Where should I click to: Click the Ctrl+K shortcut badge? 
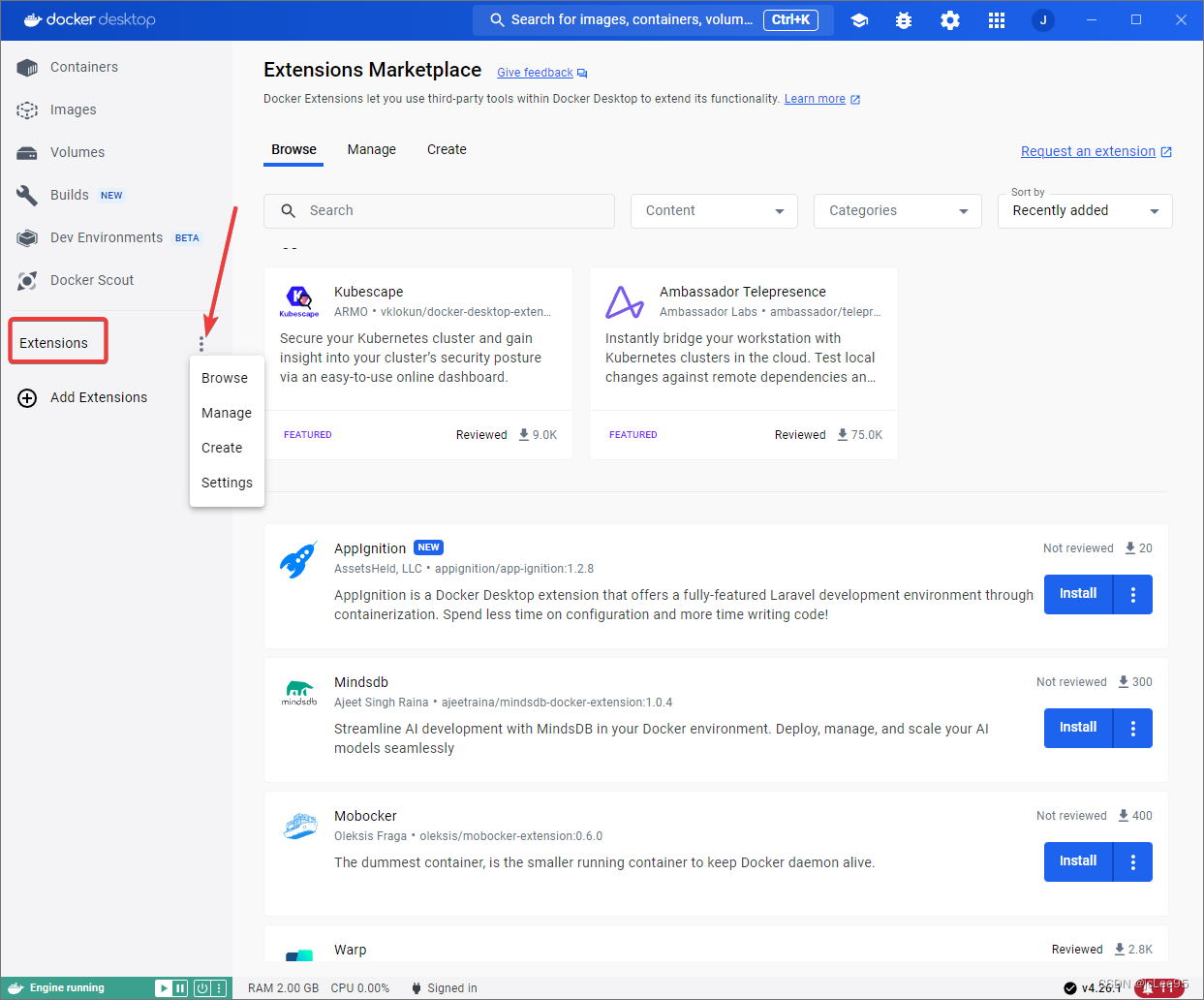[791, 20]
